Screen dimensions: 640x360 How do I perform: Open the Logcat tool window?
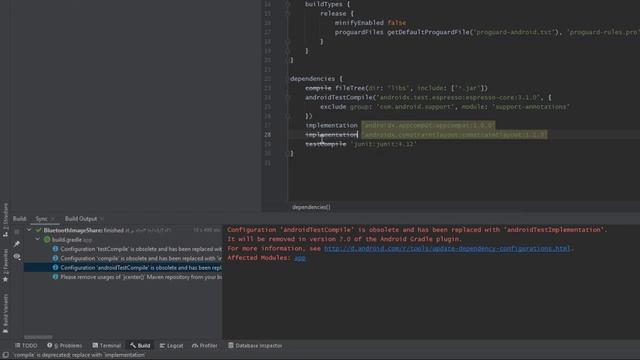click(171, 346)
